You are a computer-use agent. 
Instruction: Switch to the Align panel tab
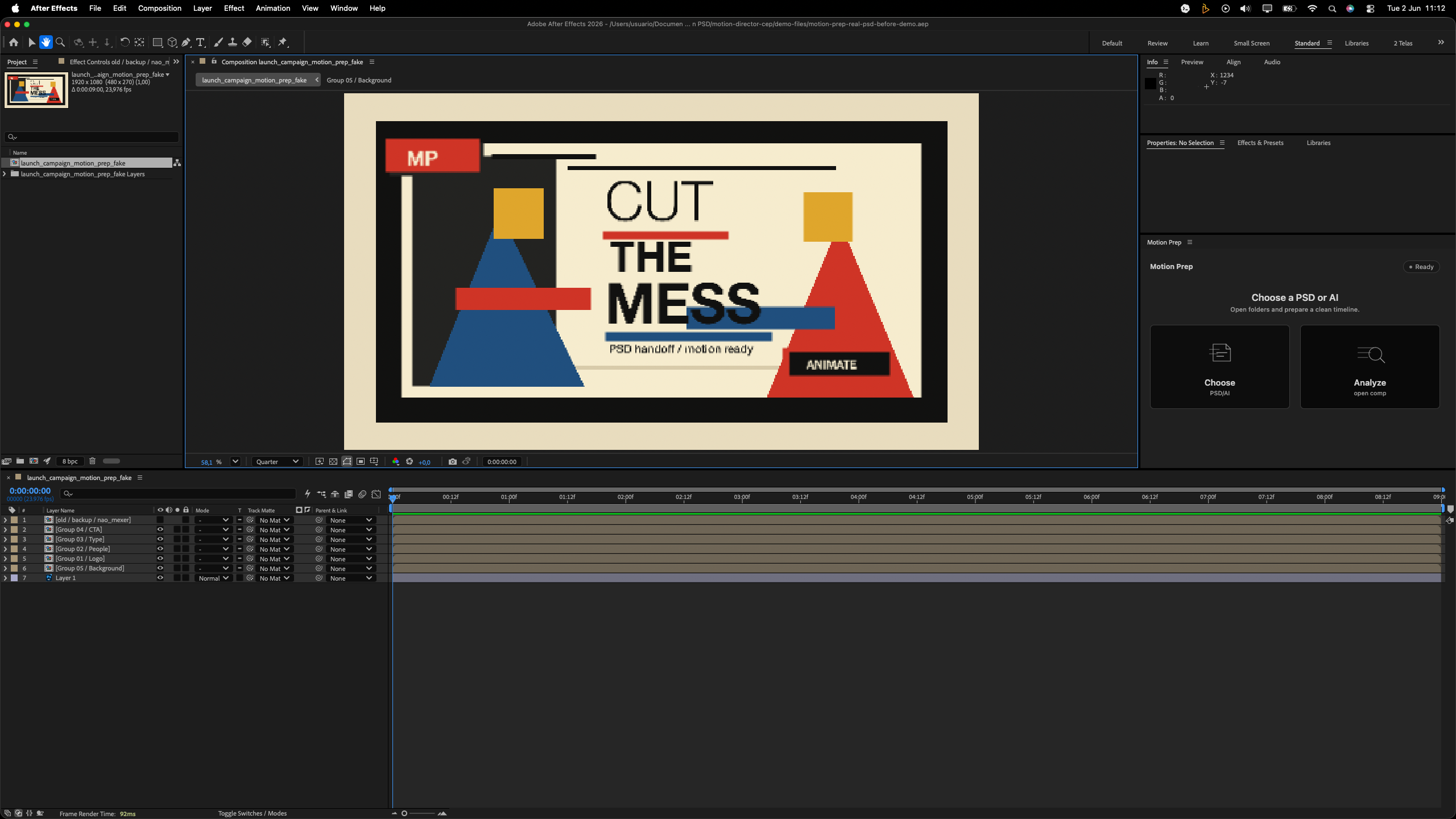click(1234, 62)
